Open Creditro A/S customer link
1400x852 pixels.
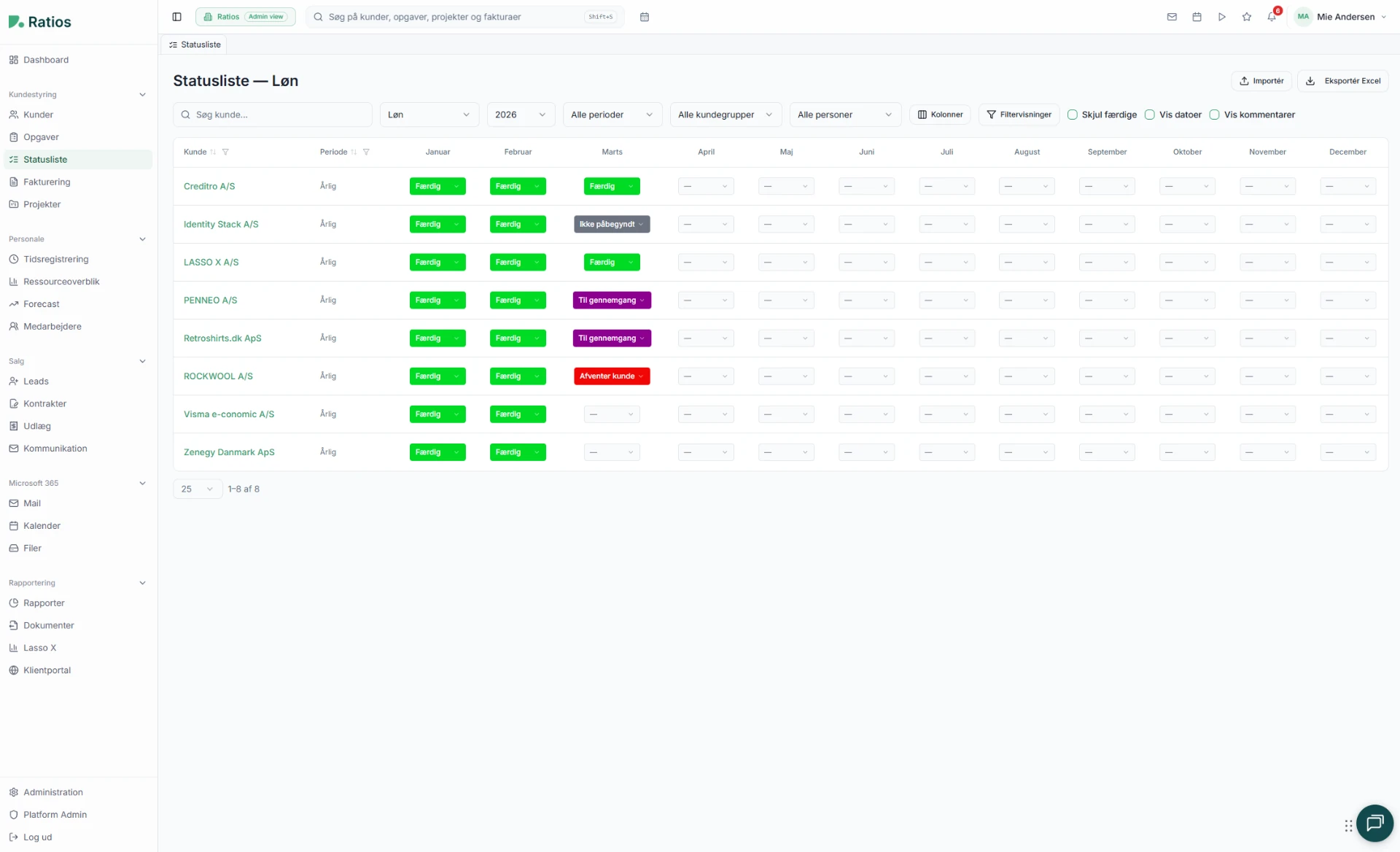209,186
